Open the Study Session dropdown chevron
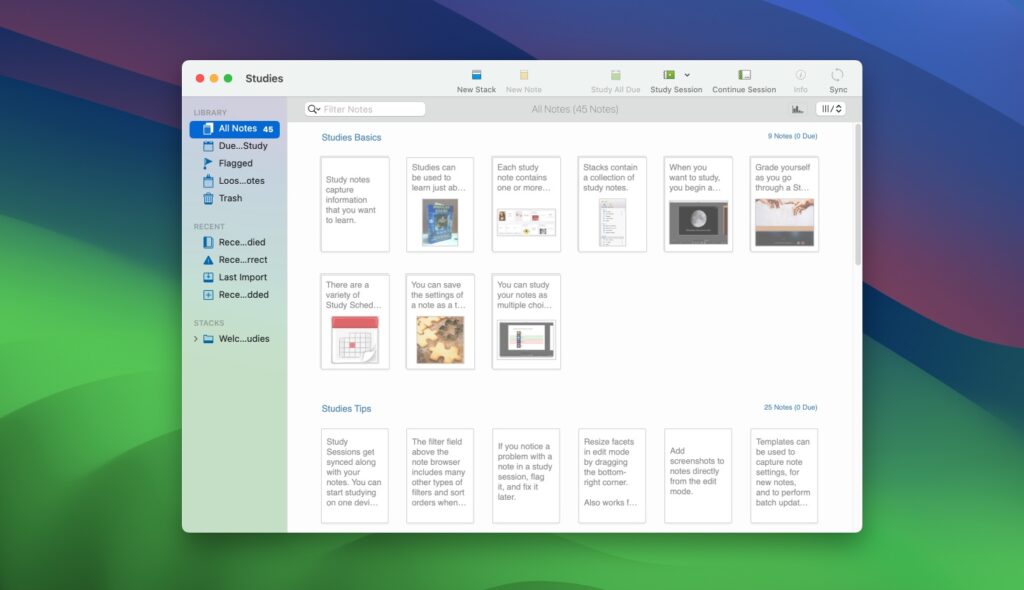1024x590 pixels. point(688,74)
